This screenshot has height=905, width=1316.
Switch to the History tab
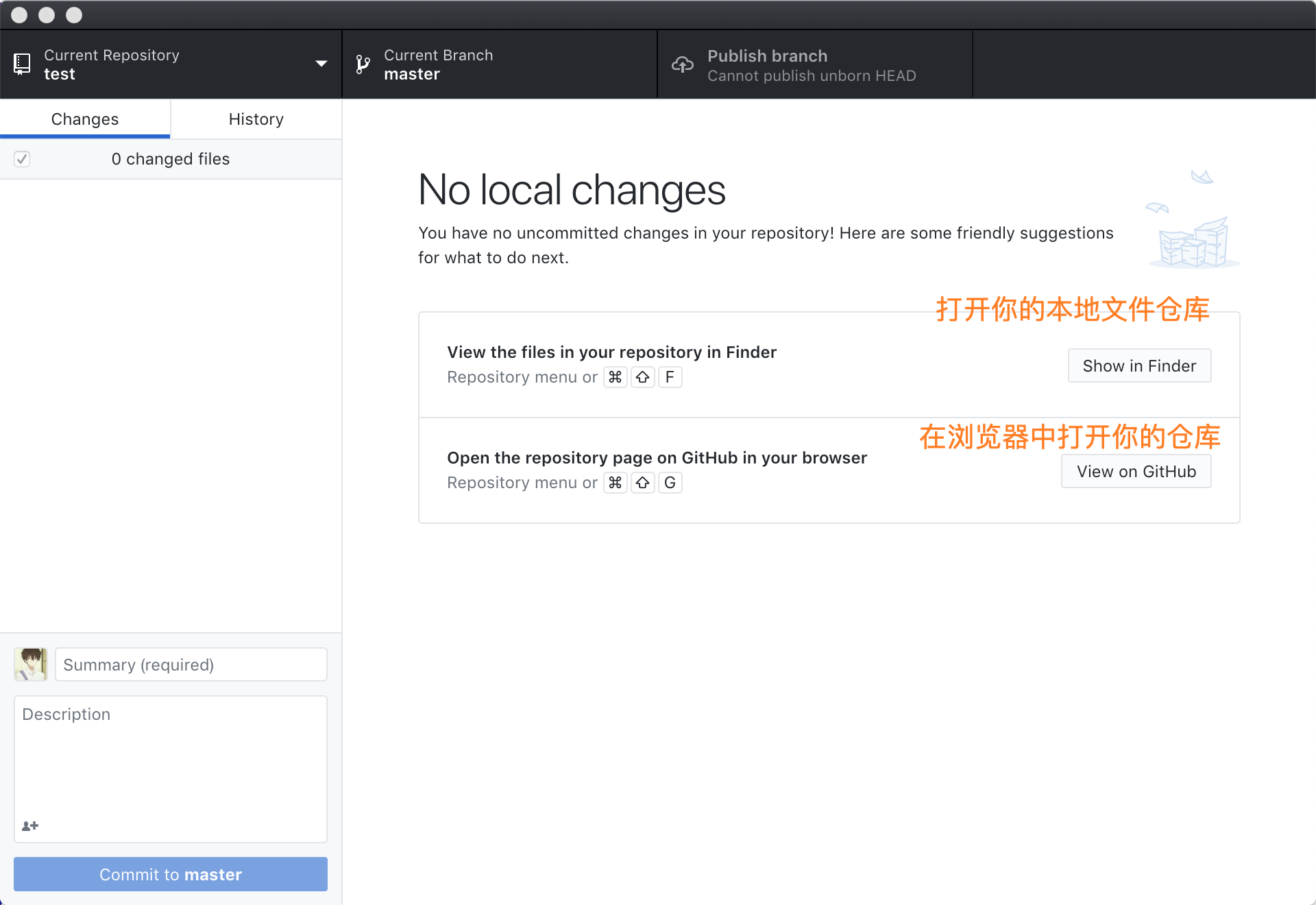click(256, 119)
